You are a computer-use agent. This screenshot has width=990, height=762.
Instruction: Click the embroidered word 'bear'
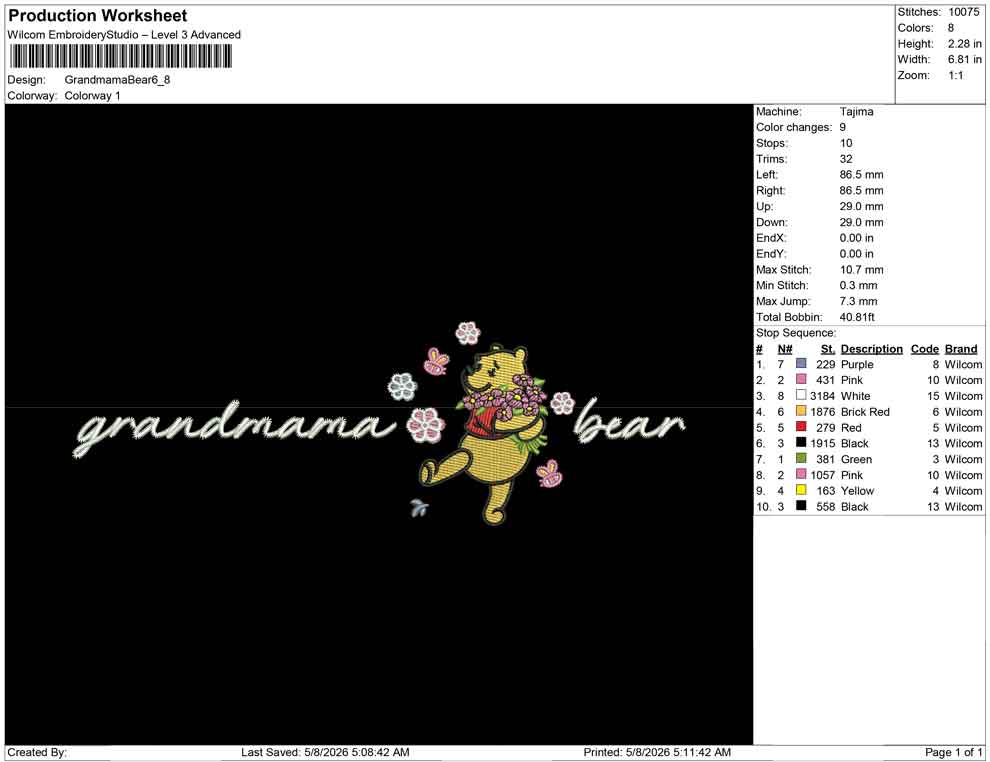click(629, 421)
